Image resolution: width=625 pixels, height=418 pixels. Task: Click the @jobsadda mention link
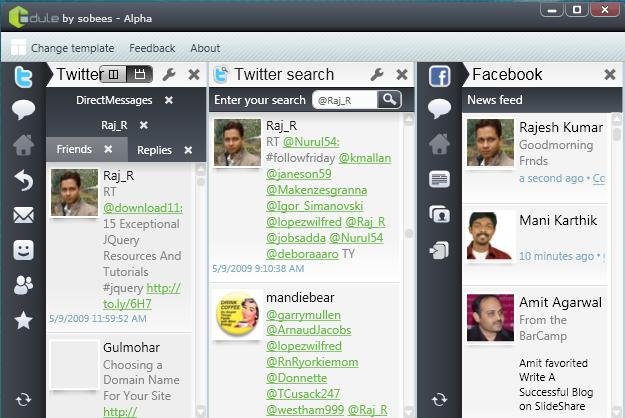tap(296, 238)
